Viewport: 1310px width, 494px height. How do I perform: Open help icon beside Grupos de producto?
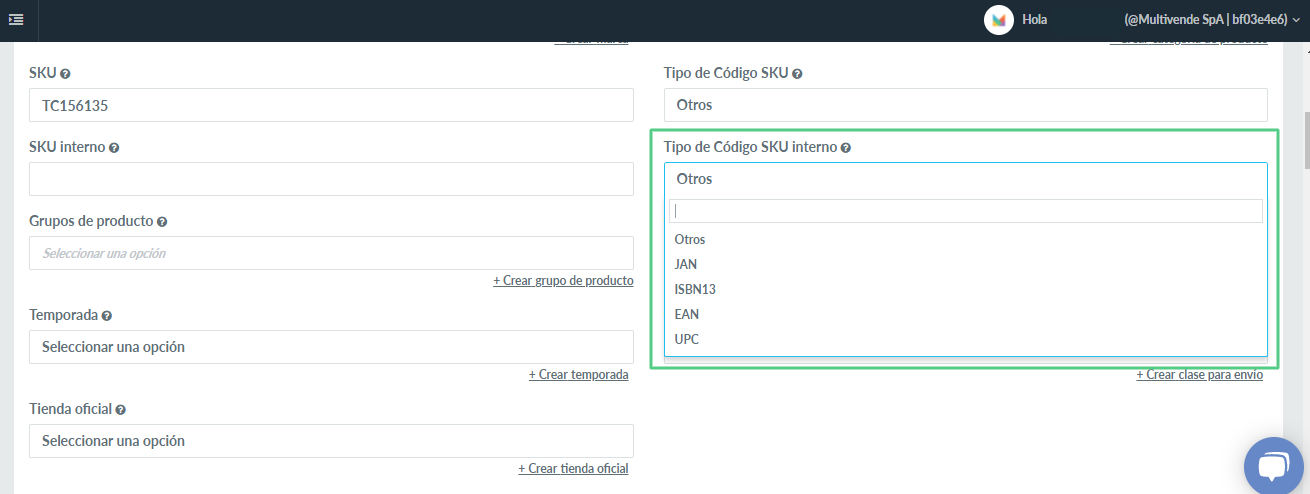click(x=162, y=222)
